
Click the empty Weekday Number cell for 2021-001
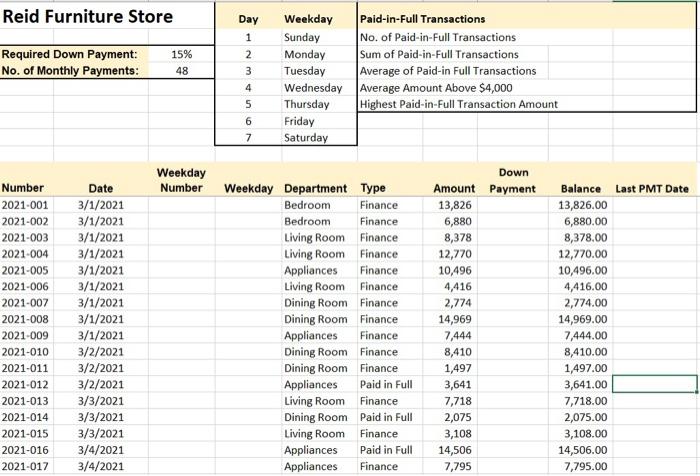(181, 205)
